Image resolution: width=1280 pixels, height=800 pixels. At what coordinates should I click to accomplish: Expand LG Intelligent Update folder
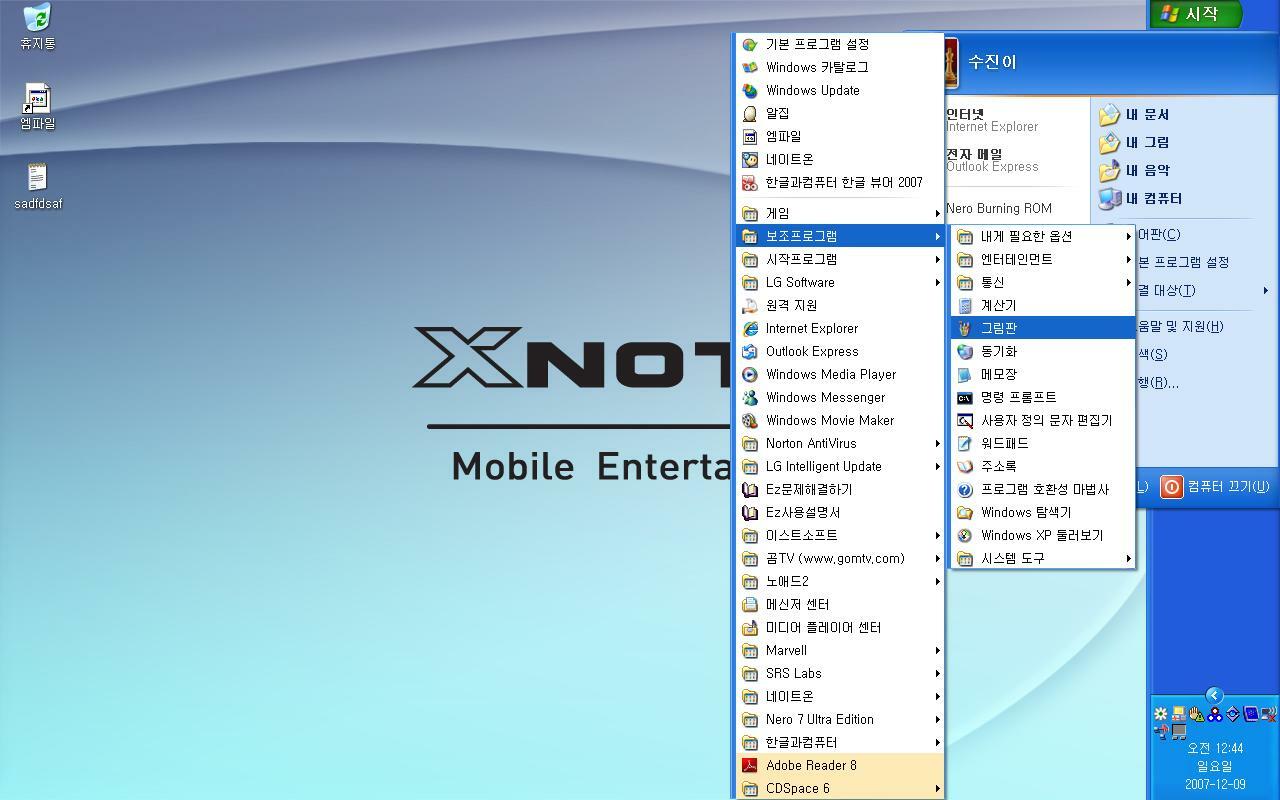coord(840,466)
